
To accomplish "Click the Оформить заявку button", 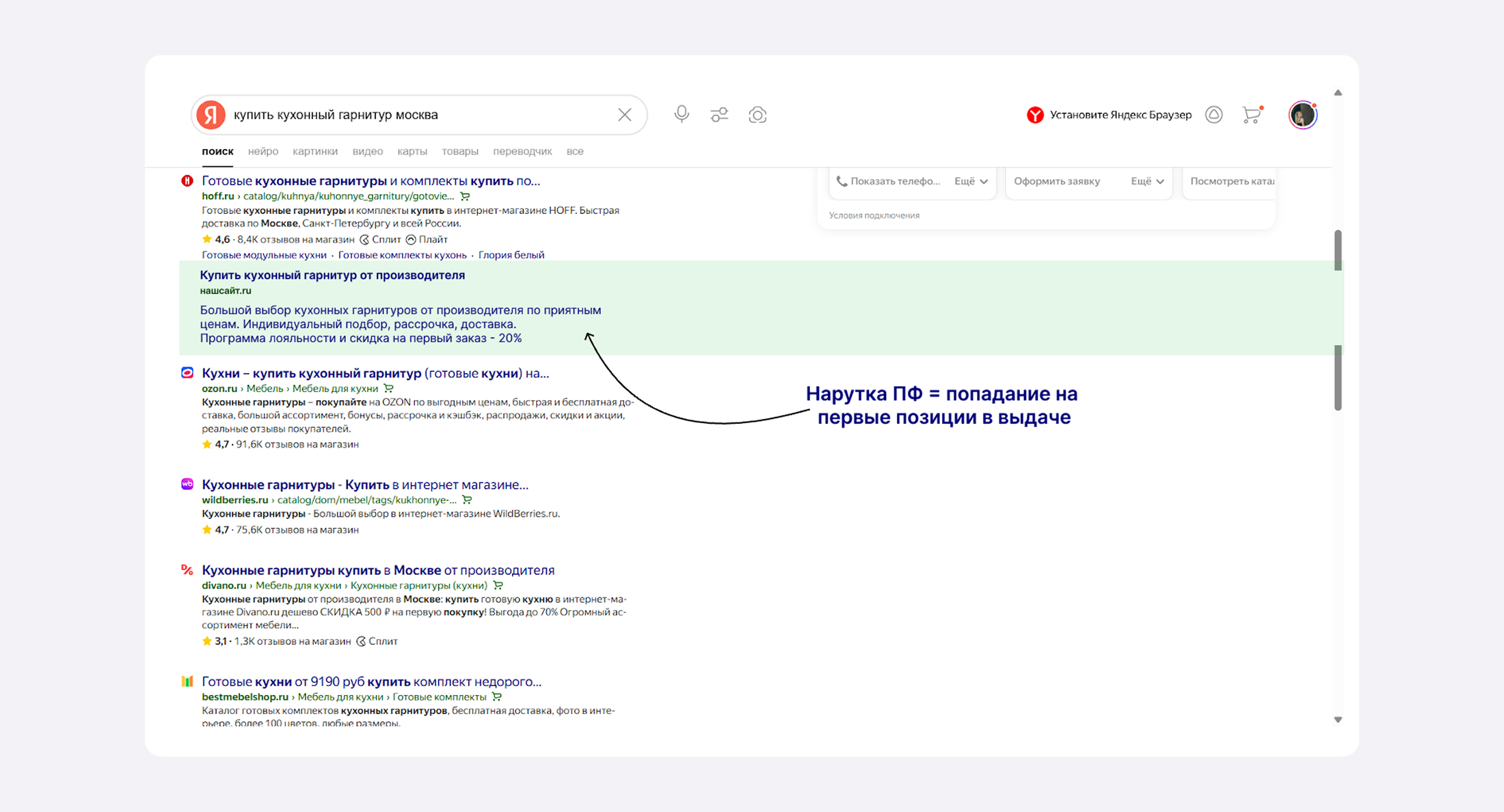I will click(x=1057, y=181).
